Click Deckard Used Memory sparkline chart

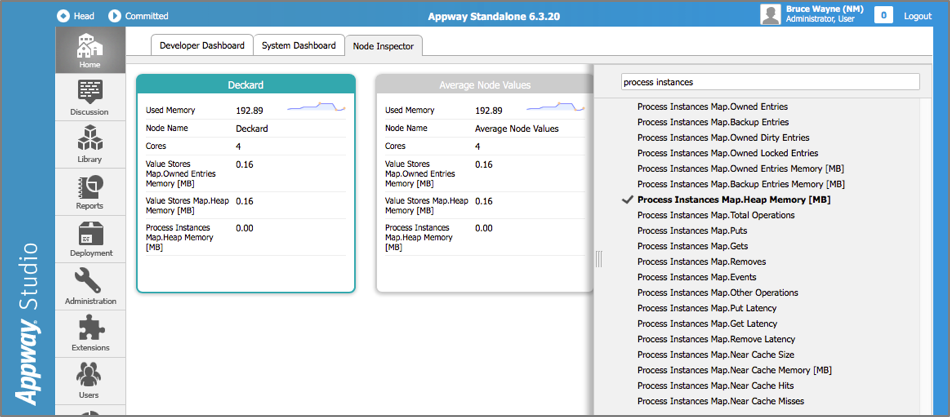316,107
